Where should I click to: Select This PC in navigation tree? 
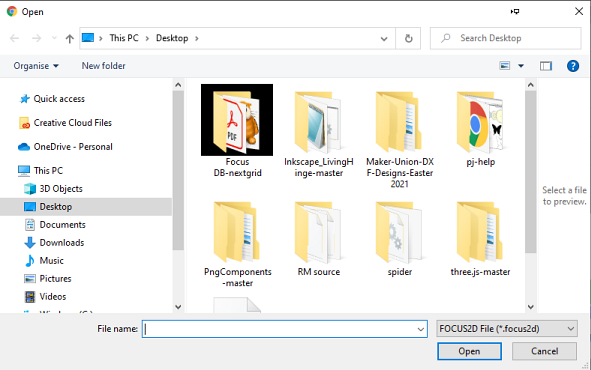pos(48,171)
